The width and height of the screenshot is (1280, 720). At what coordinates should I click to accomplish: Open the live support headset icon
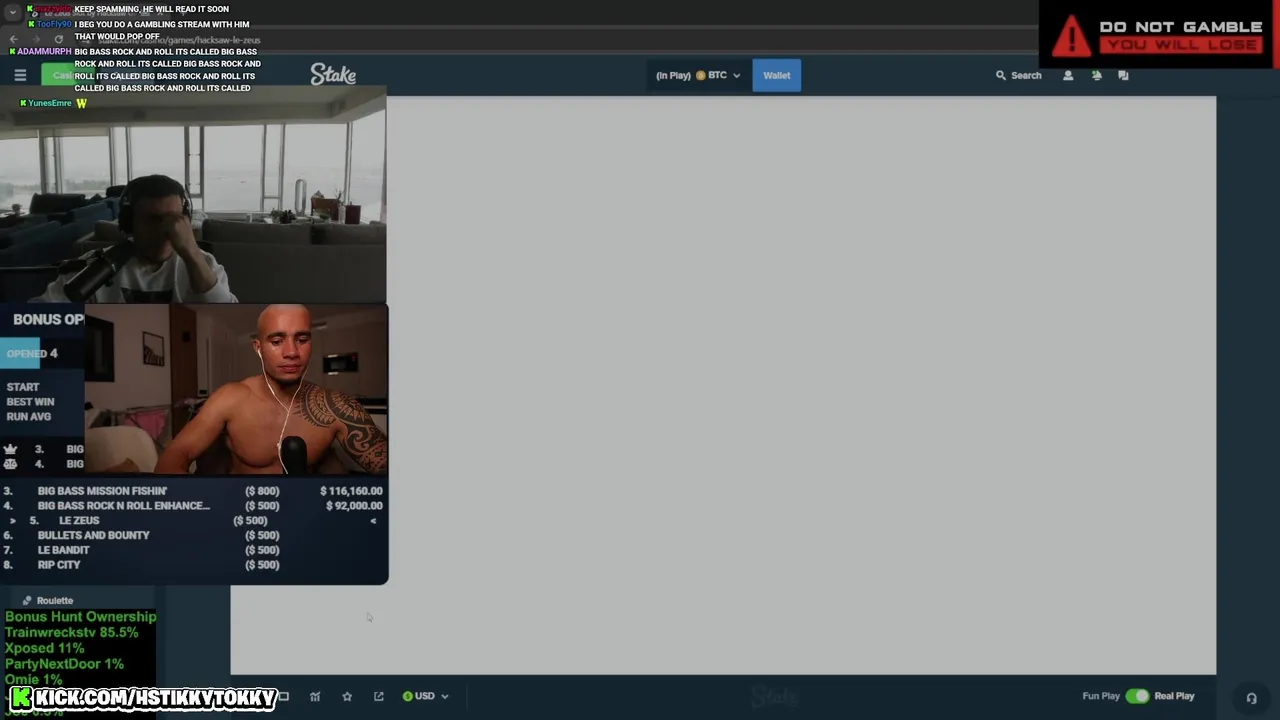coord(1251,698)
